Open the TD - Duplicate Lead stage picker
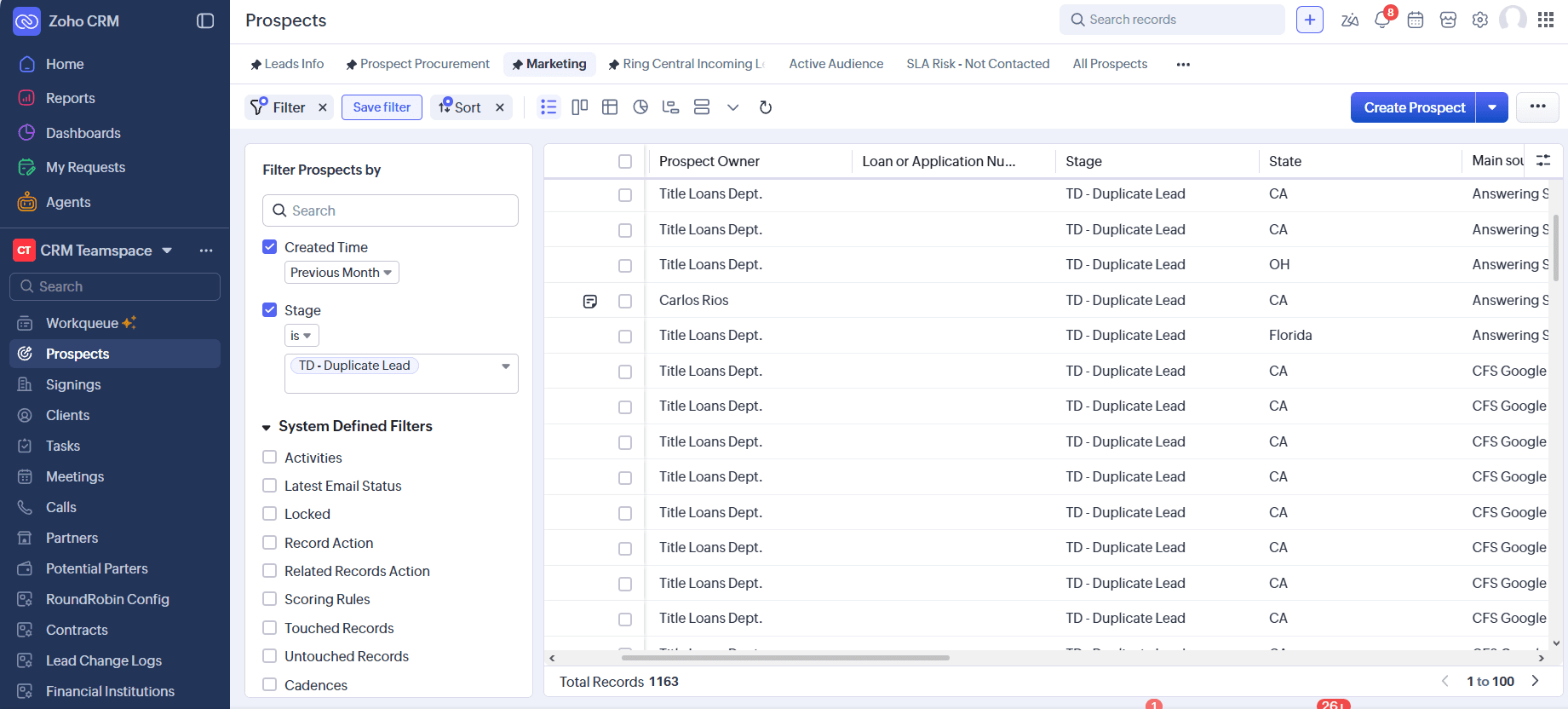The width and height of the screenshot is (1568, 709). [401, 373]
